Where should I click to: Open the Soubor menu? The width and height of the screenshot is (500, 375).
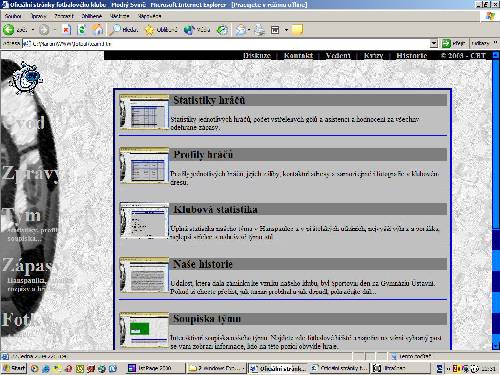pyautogui.click(x=13, y=16)
